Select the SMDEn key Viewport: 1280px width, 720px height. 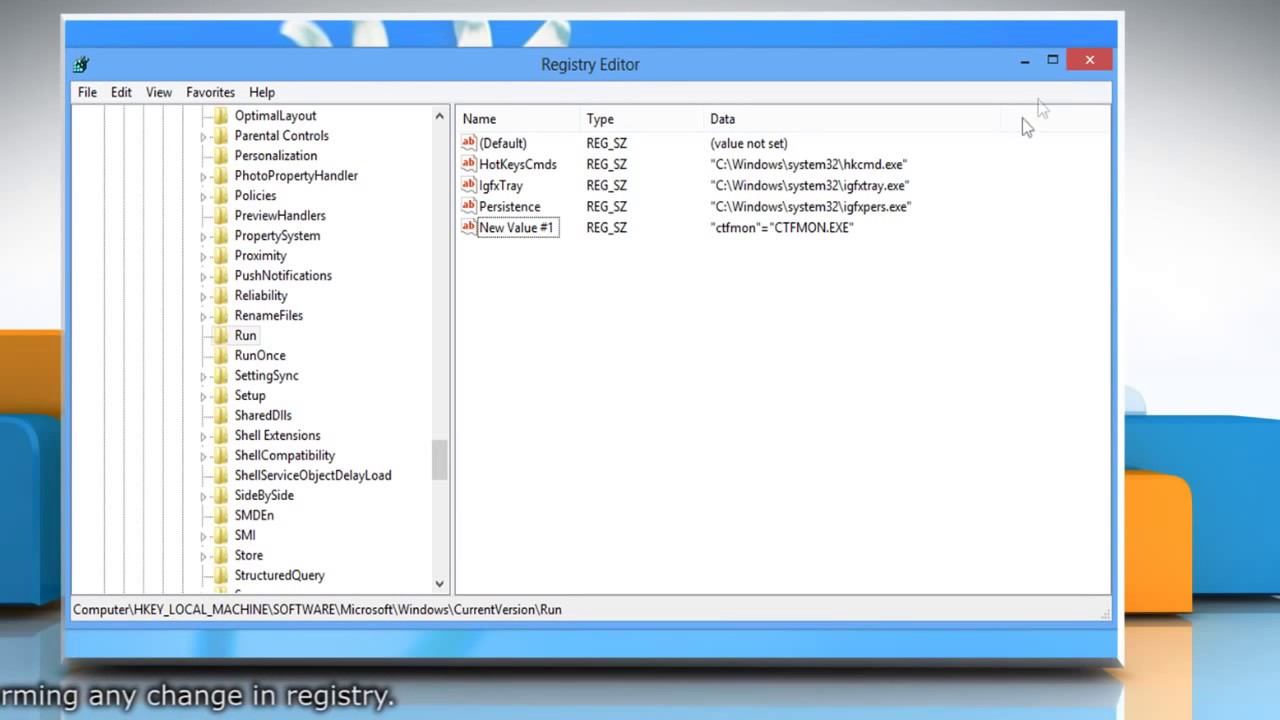pos(254,516)
